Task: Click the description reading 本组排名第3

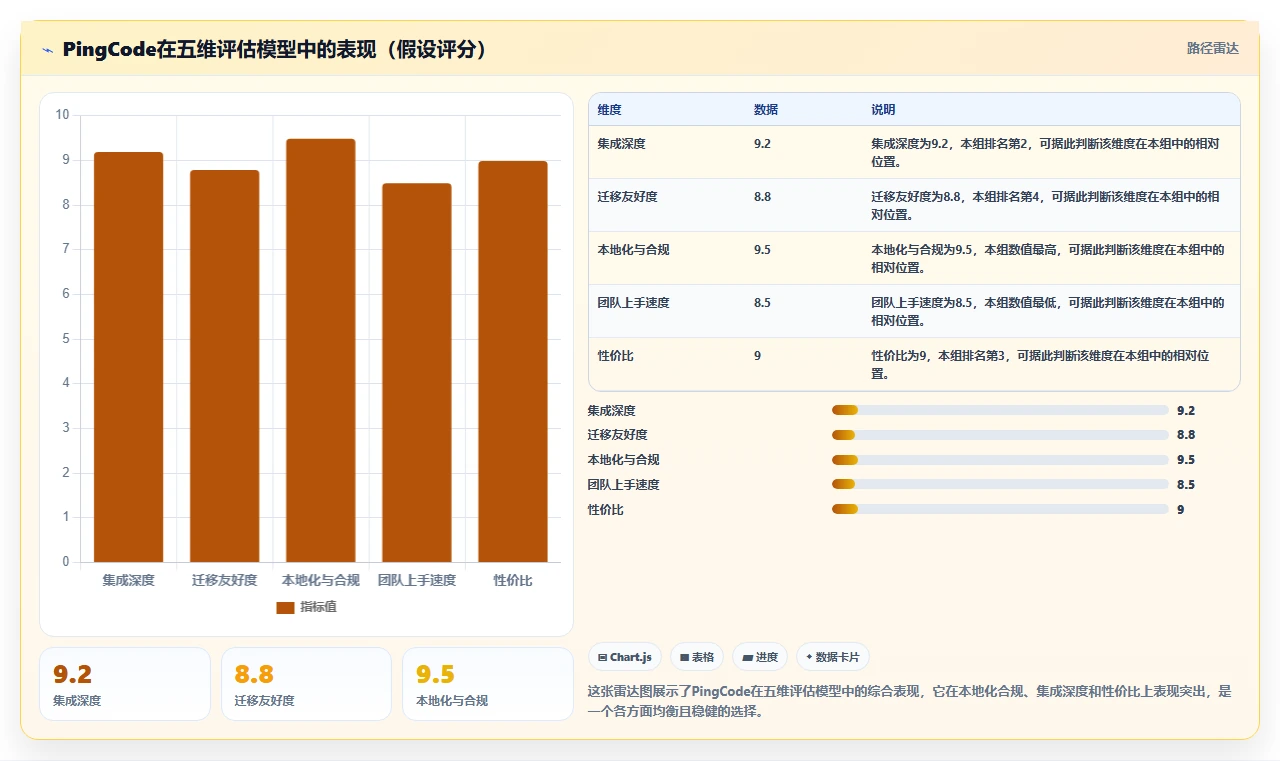Action: tap(1041, 364)
